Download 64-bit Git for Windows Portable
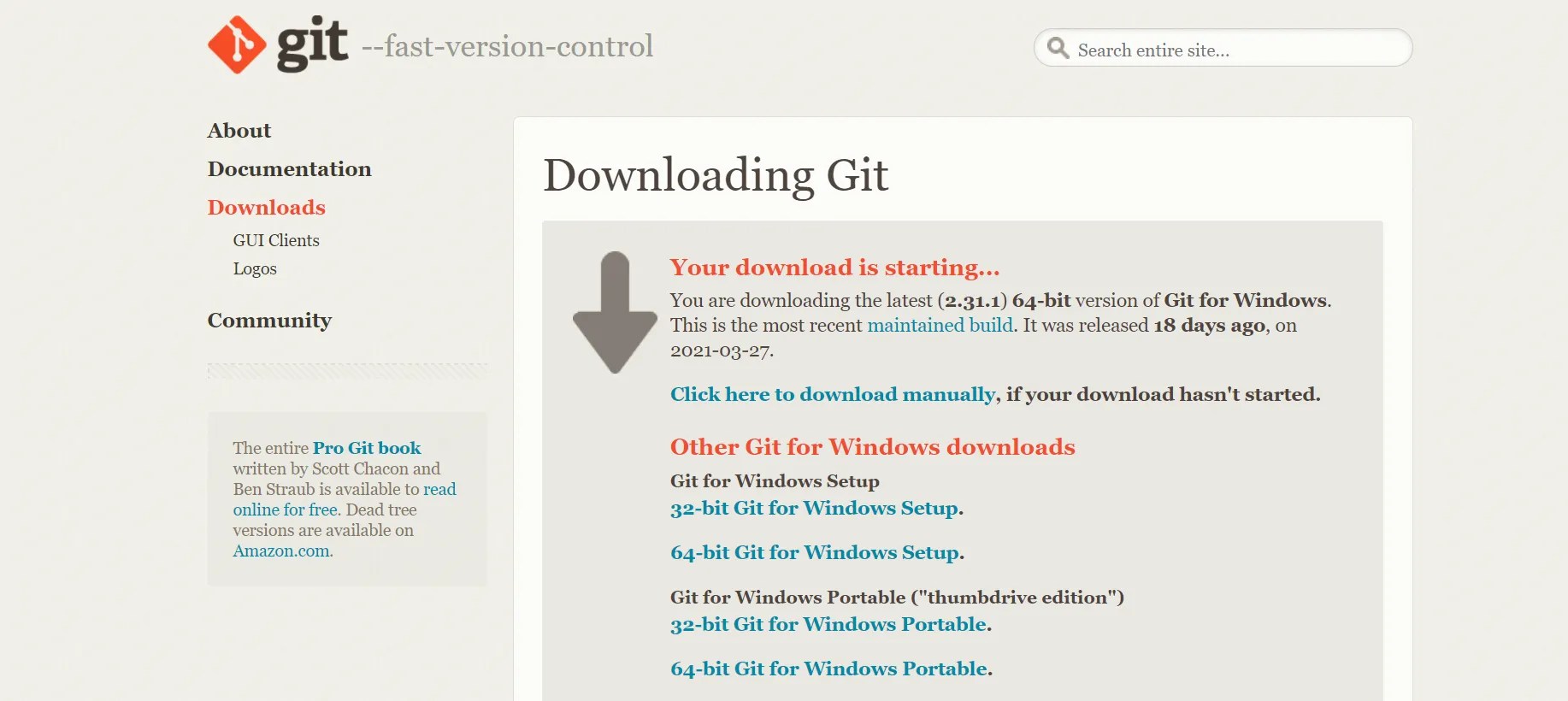Image resolution: width=1568 pixels, height=701 pixels. 829,669
